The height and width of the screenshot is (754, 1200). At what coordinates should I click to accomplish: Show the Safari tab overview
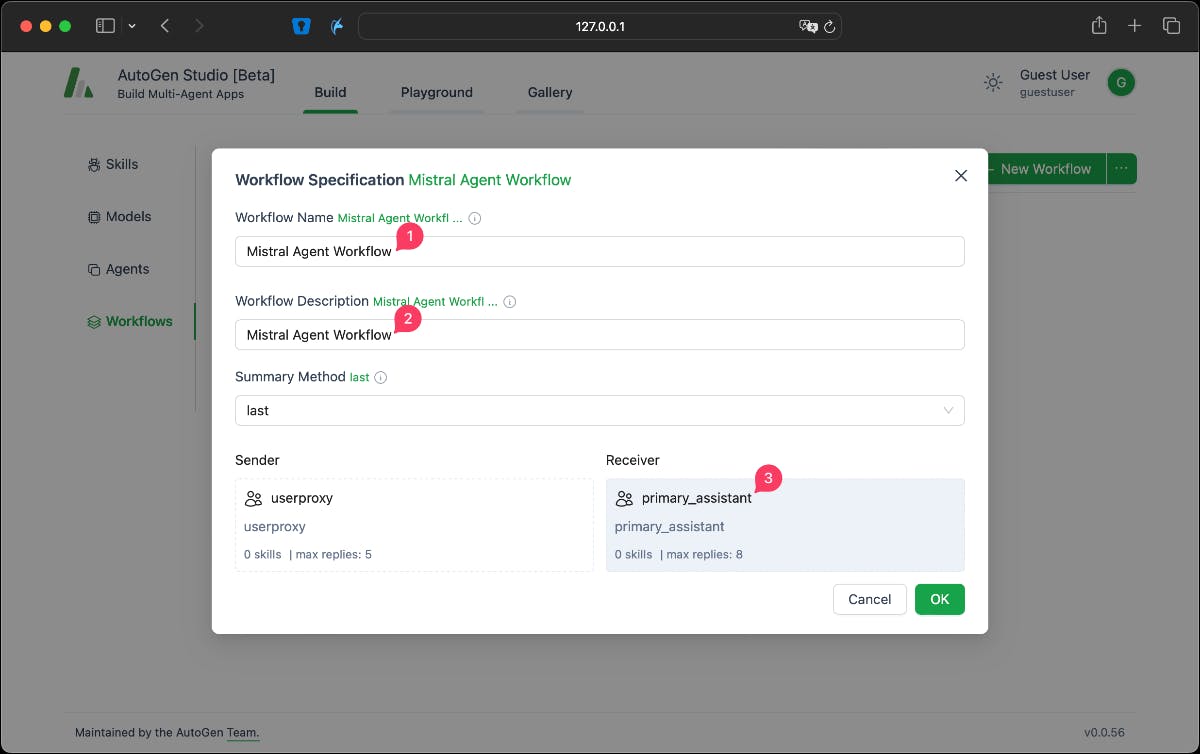pyautogui.click(x=1171, y=26)
